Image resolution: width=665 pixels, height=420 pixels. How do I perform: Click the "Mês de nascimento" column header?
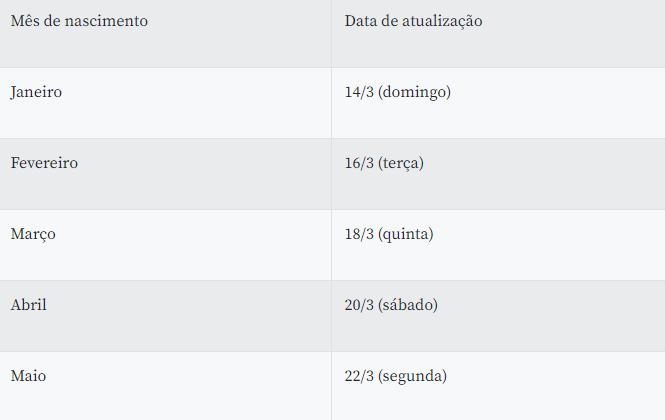(x=79, y=21)
